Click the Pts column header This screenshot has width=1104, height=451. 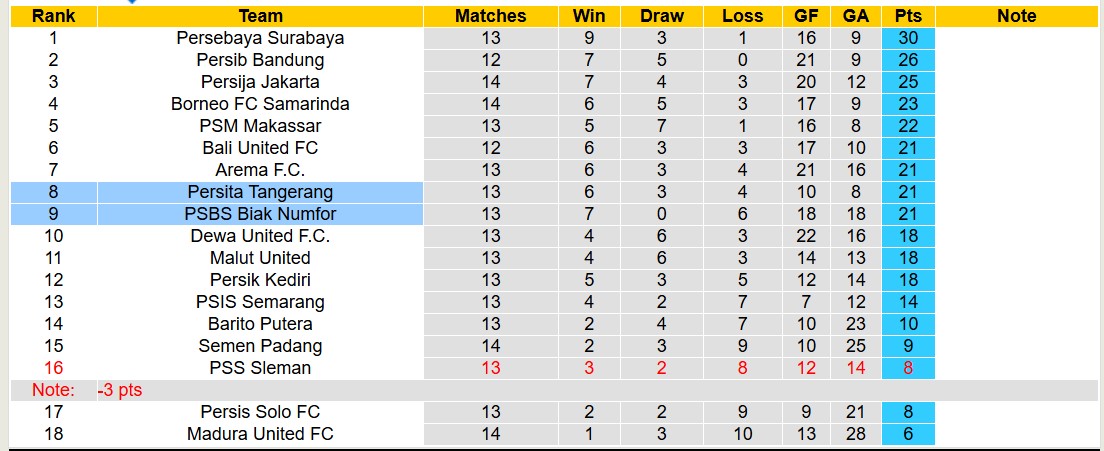point(908,16)
